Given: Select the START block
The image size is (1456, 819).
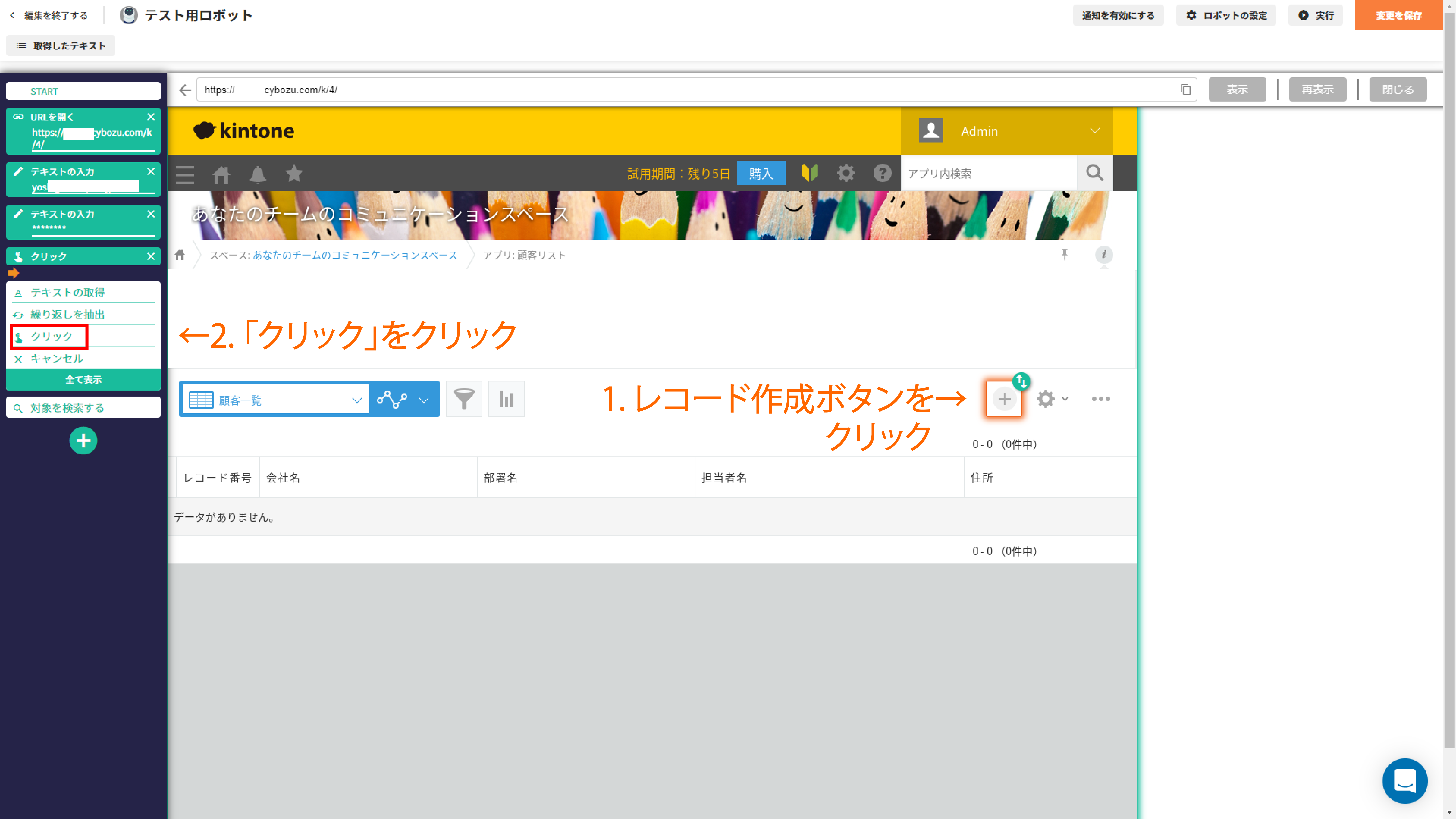Looking at the screenshot, I should tap(83, 91).
